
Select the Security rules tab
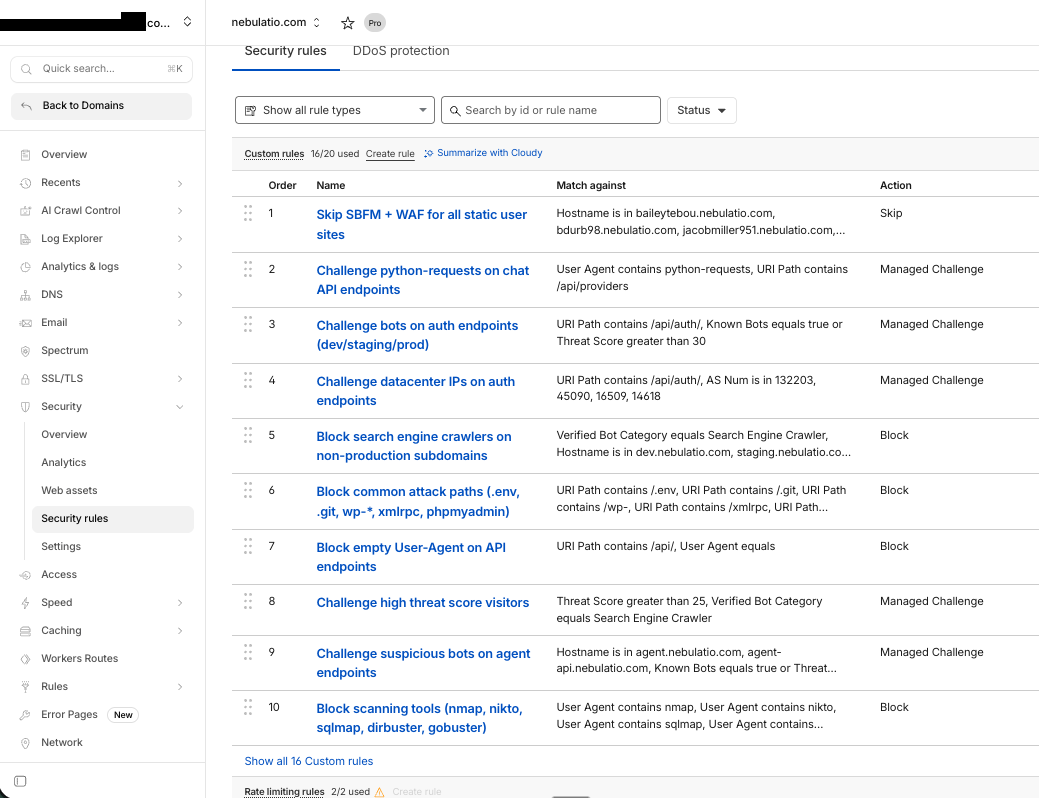(x=285, y=50)
